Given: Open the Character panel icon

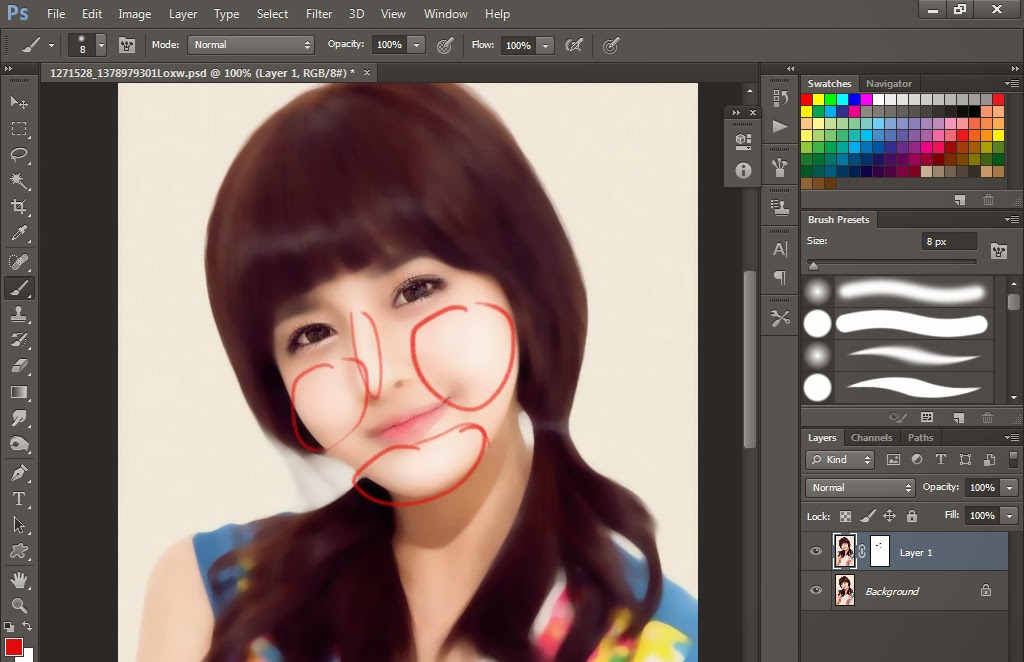Looking at the screenshot, I should [780, 249].
